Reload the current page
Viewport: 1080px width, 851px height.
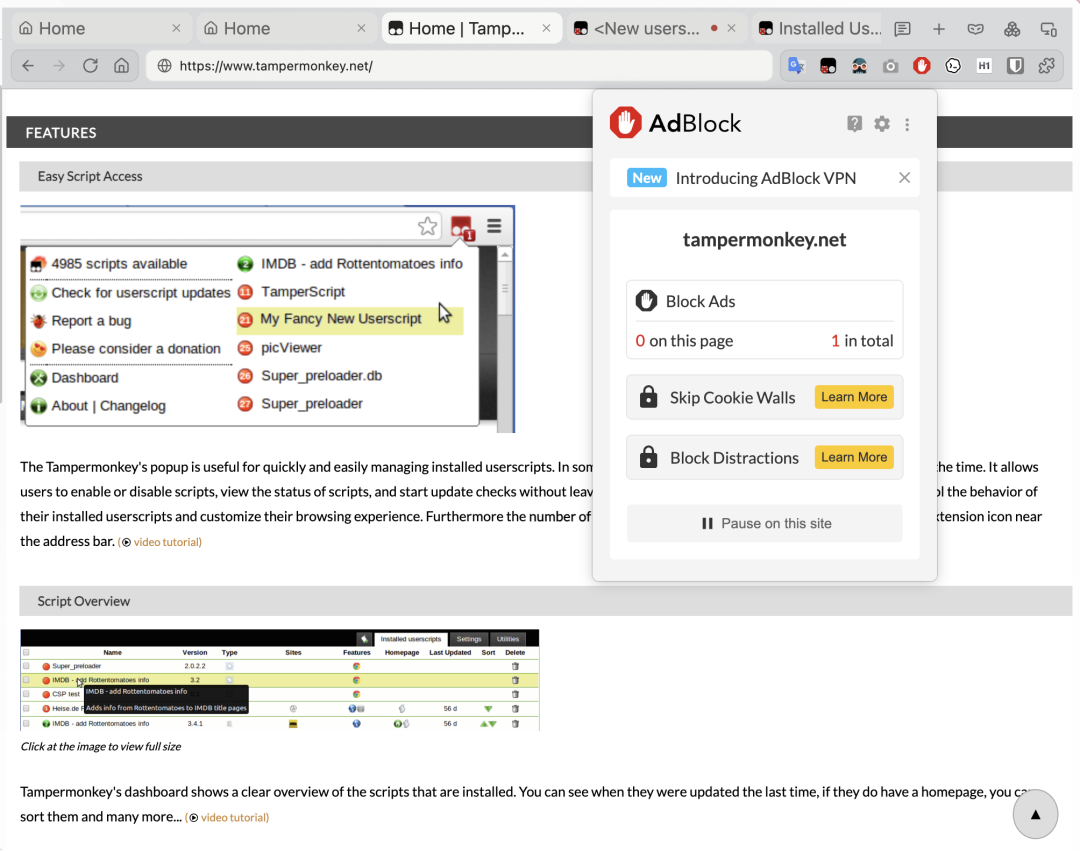[90, 65]
